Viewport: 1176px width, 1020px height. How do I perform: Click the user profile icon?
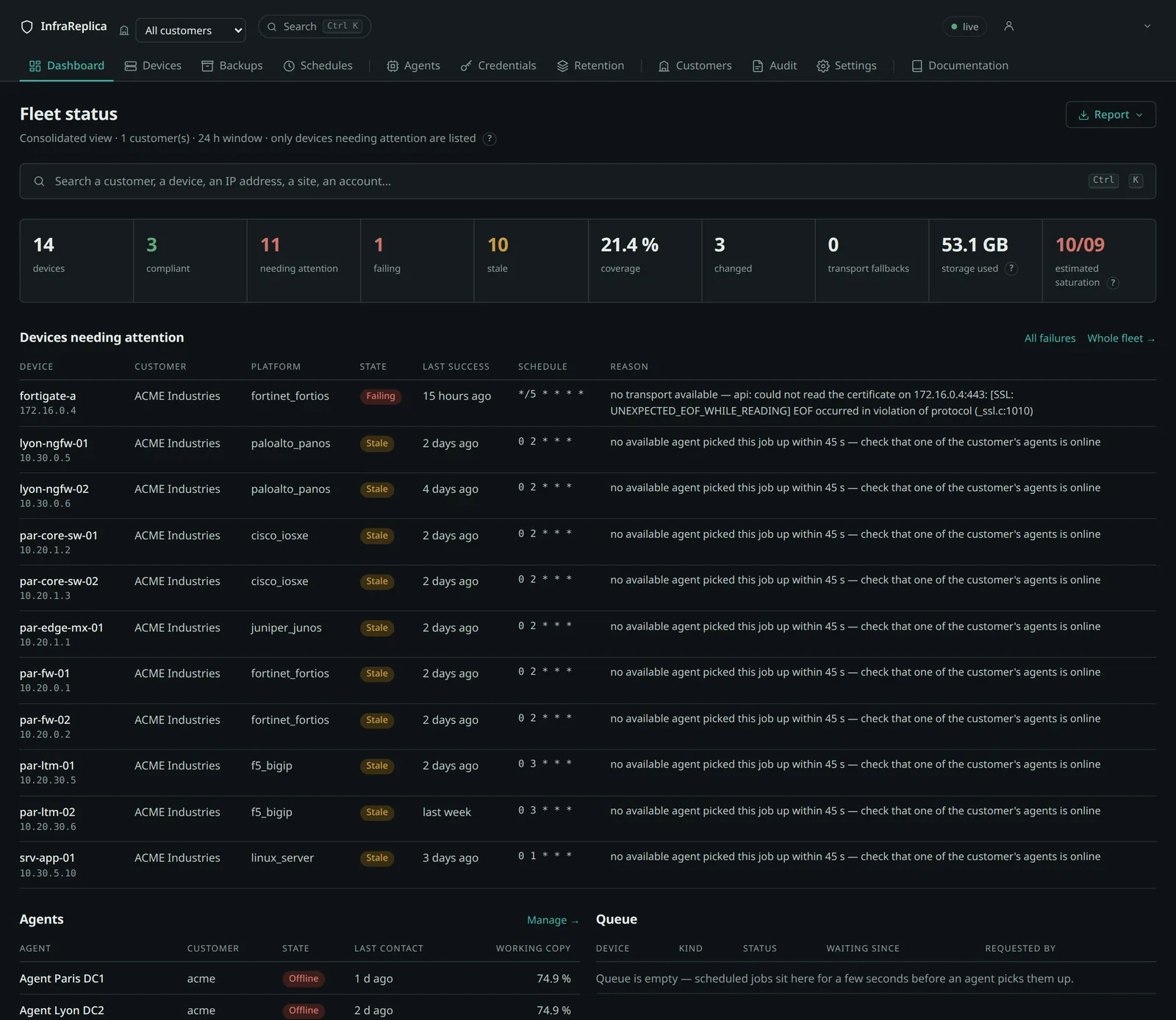[x=1009, y=26]
